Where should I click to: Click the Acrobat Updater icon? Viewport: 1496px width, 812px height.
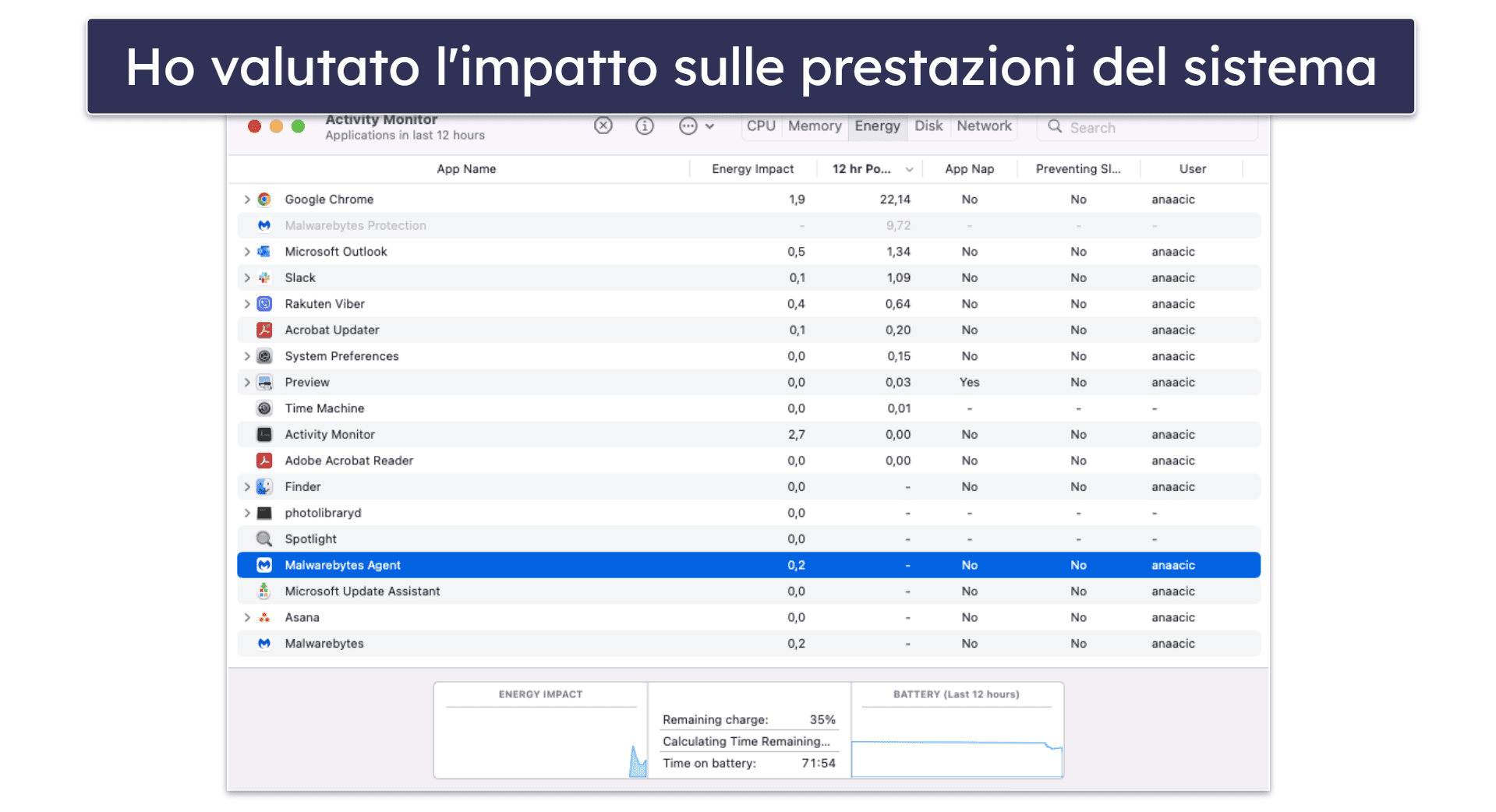pos(264,330)
